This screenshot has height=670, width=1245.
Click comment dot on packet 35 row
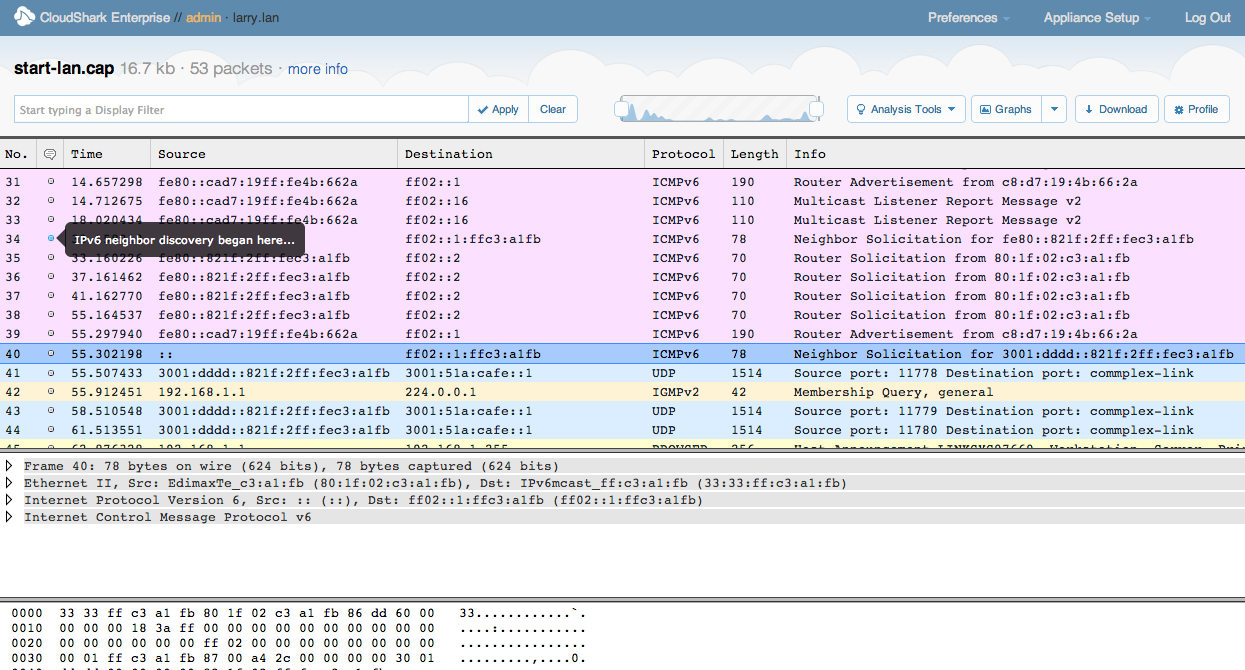[51, 258]
